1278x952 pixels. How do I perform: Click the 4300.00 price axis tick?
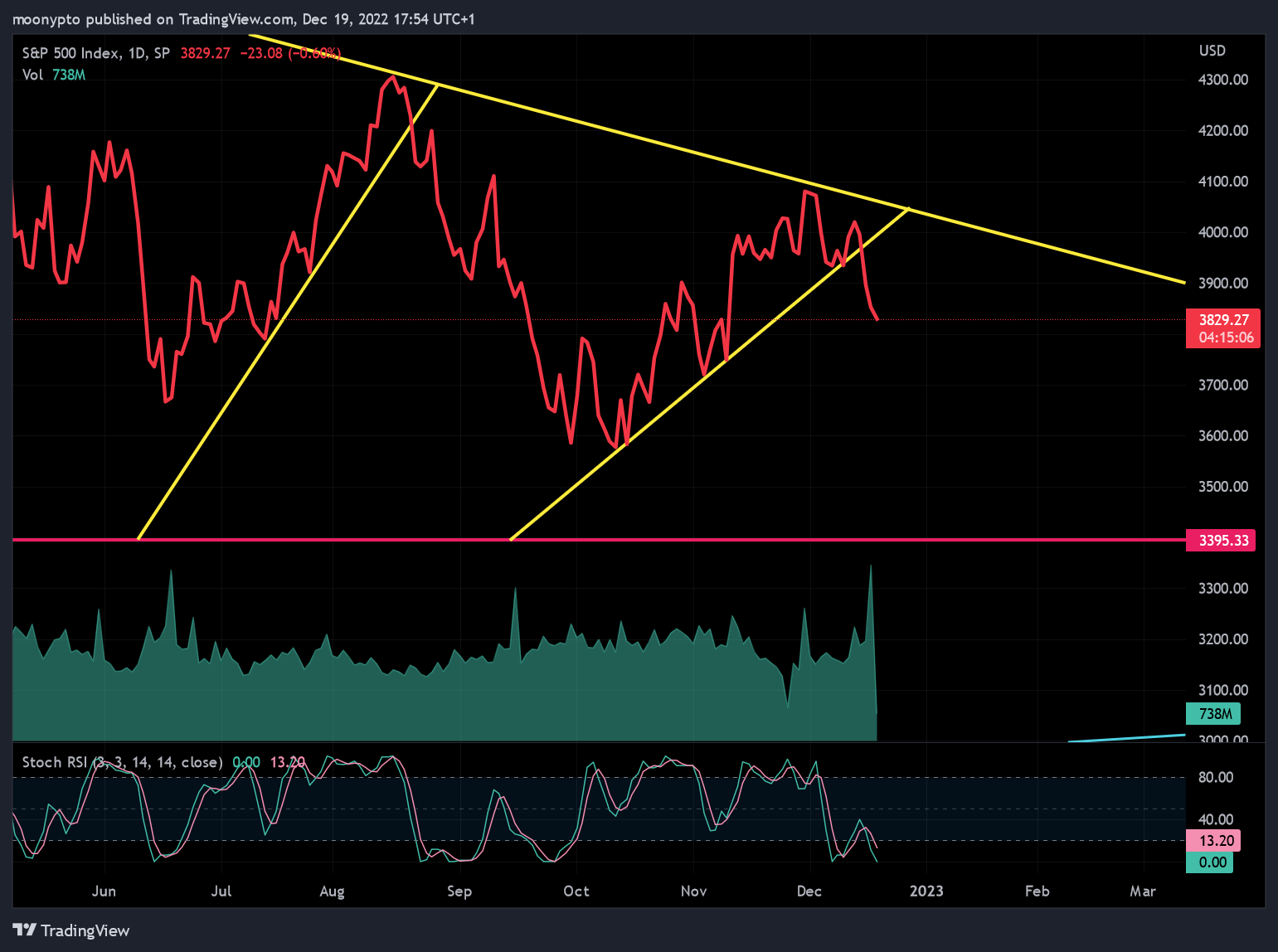(1223, 80)
